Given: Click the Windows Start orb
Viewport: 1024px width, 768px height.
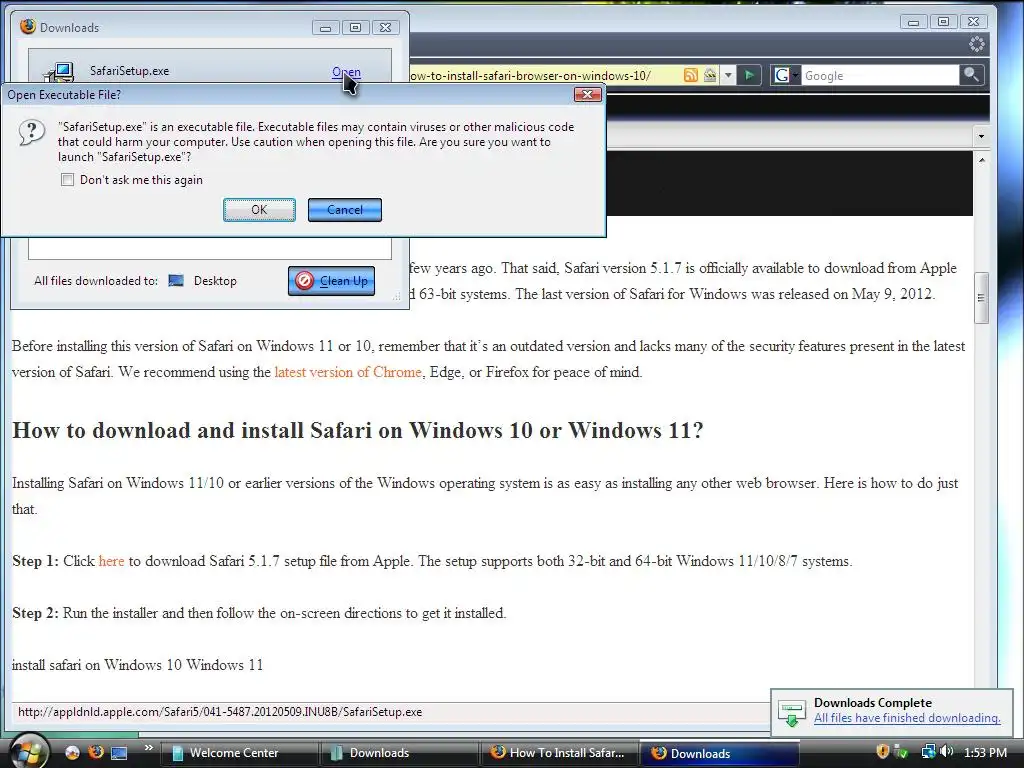Looking at the screenshot, I should coord(27,751).
